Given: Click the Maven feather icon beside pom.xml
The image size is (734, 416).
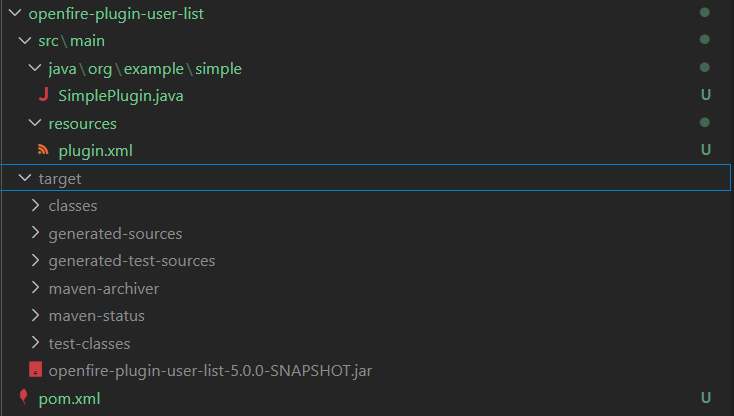Looking at the screenshot, I should (24, 397).
